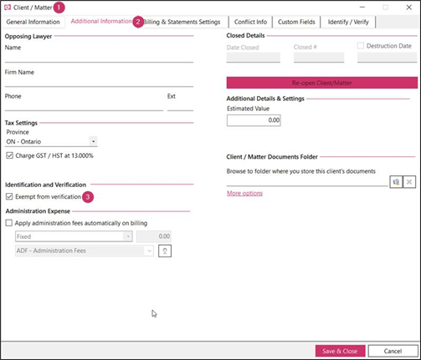Open the Billing & Statements Settings tab
The height and width of the screenshot is (360, 421).
click(183, 22)
